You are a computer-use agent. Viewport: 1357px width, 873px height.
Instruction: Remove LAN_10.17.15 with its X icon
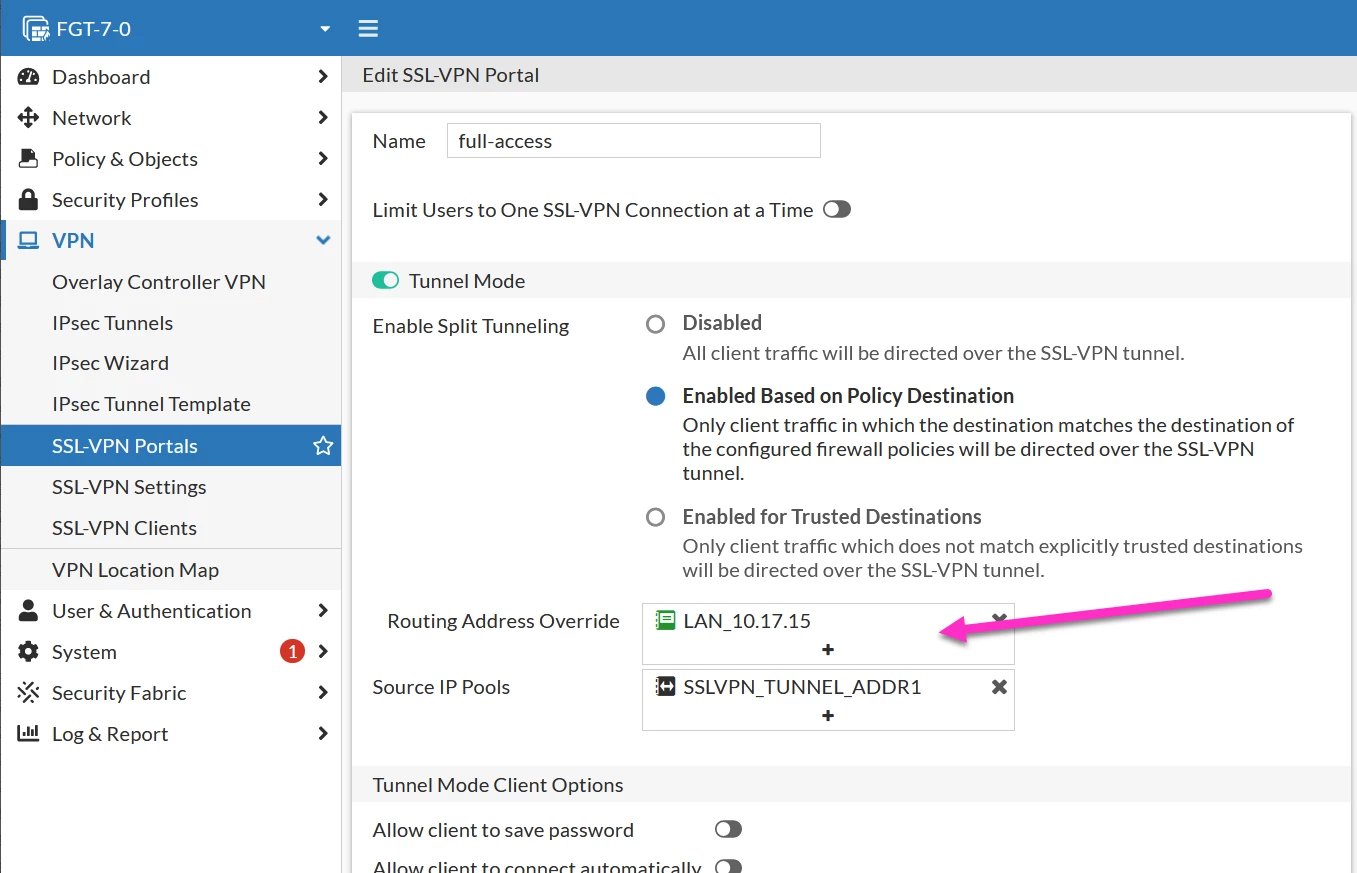click(998, 620)
